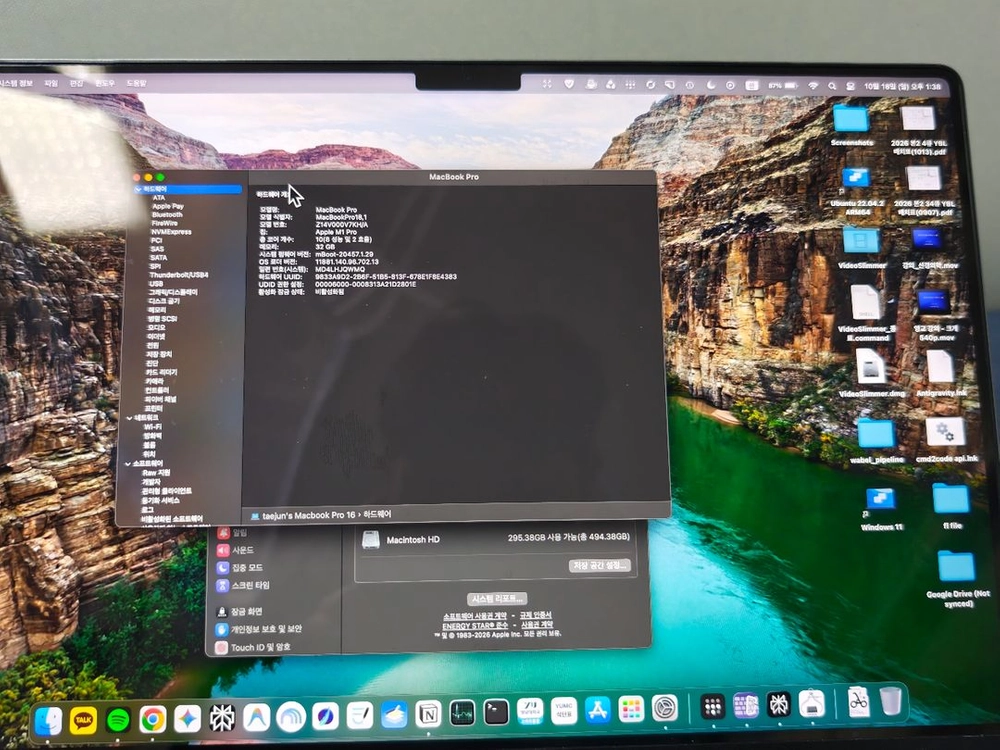1000x750 pixels.
Task: Open Spotlight search from the menu bar
Action: click(x=832, y=85)
